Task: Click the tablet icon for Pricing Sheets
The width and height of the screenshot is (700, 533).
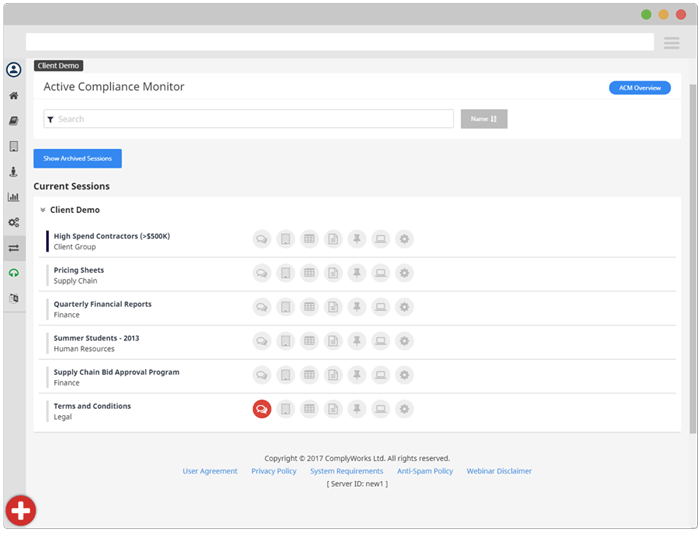Action: tap(285, 273)
